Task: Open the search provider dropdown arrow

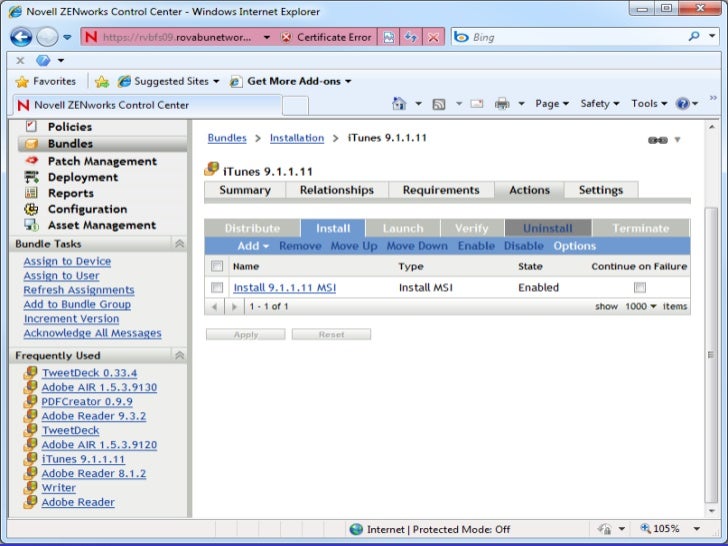Action: (712, 36)
